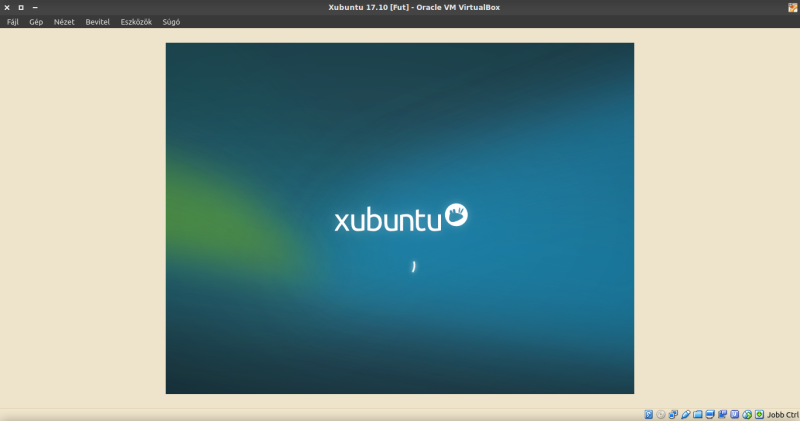Close the VirtualBox VM window
Image resolution: width=800 pixels, height=421 pixels.
(x=7, y=7)
